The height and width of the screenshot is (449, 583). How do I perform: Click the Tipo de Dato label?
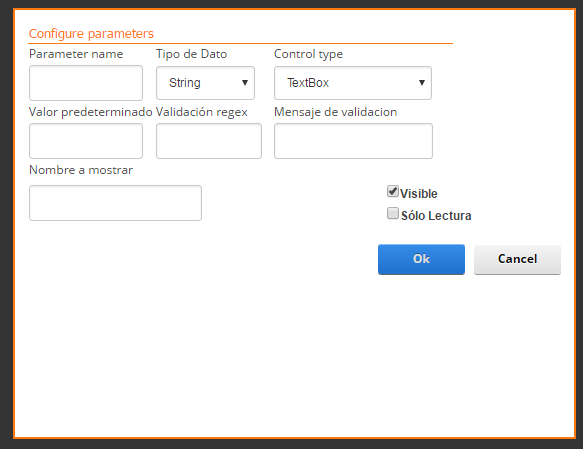click(191, 54)
